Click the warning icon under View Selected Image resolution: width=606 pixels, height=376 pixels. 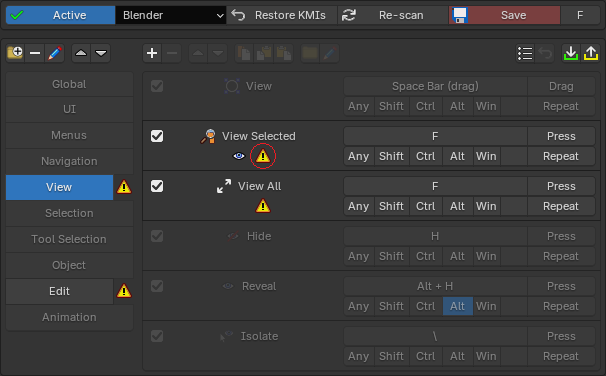pyautogui.click(x=263, y=156)
